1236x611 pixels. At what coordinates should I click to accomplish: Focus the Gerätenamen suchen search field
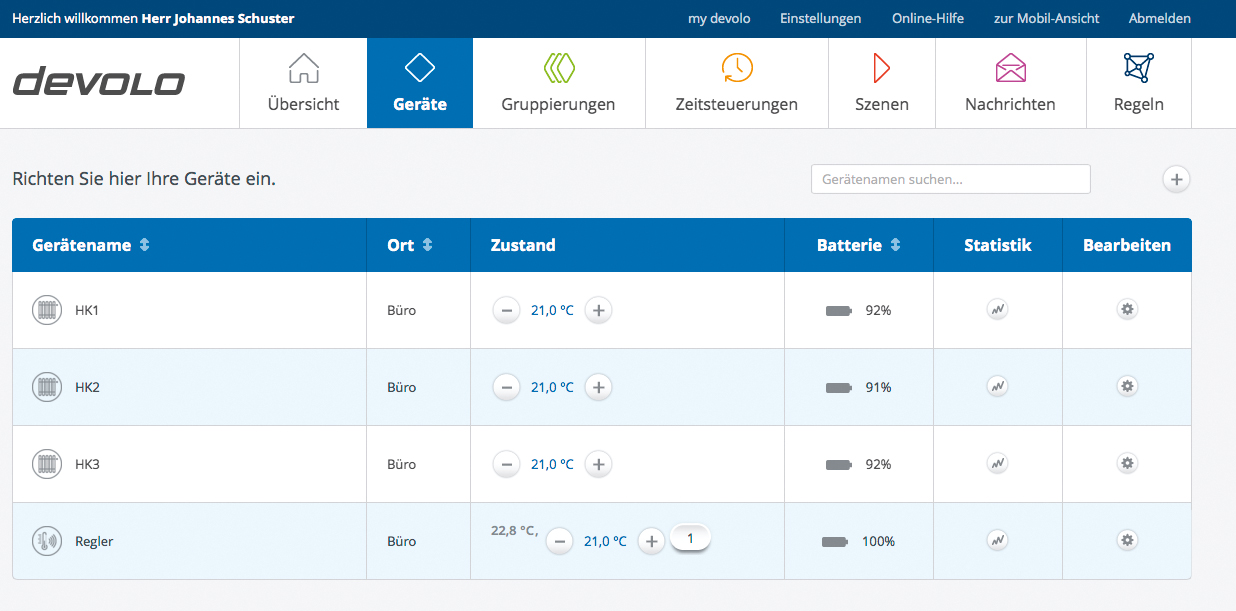[950, 179]
